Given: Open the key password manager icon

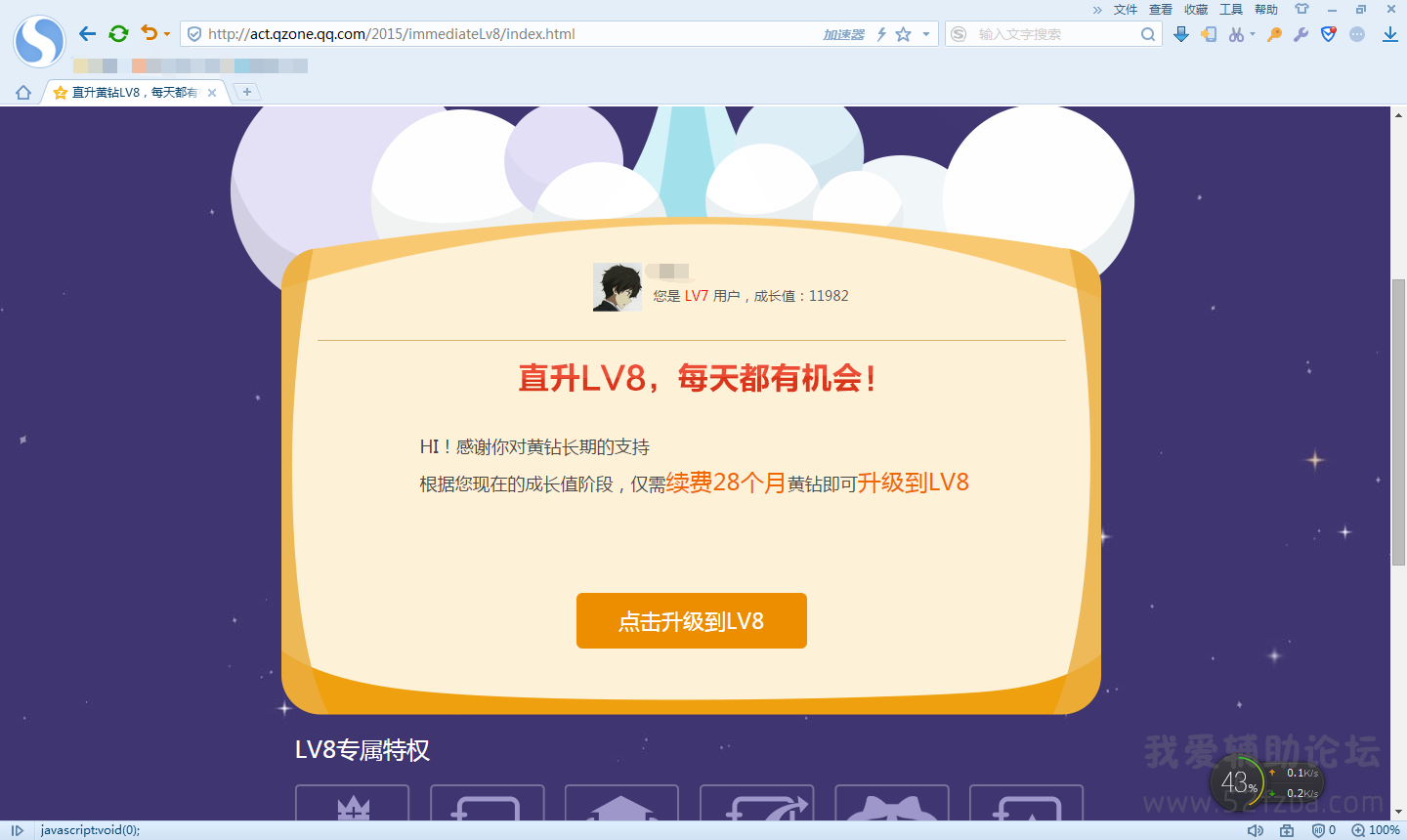Looking at the screenshot, I should [x=1274, y=34].
